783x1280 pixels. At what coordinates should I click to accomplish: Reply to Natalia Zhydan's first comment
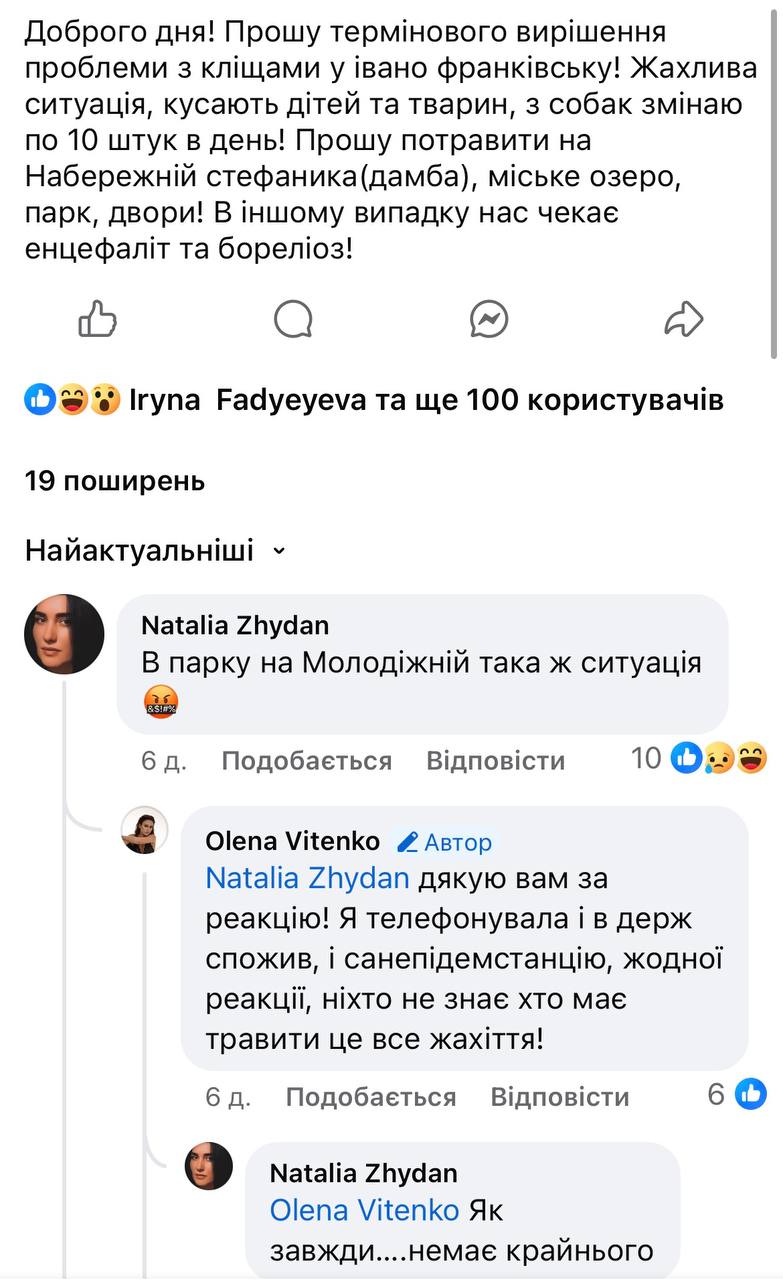point(495,761)
